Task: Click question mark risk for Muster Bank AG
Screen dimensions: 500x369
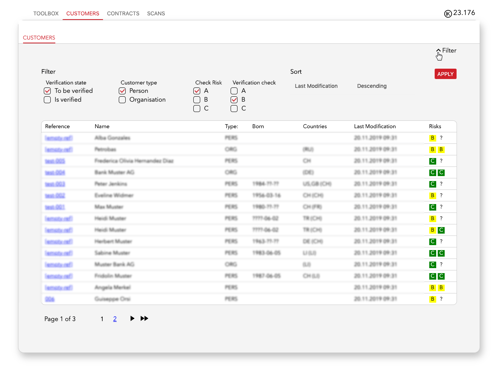Action: [x=441, y=265]
